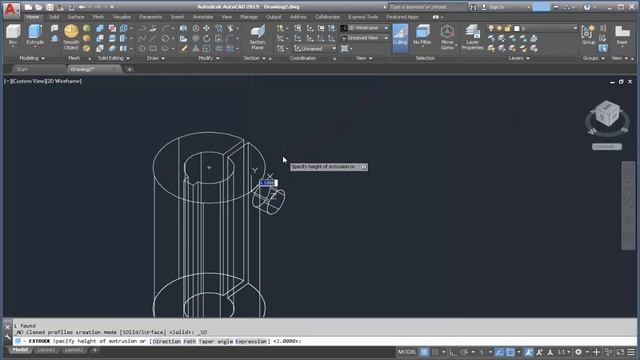Toggle layer lock icon in Layers dropdown
Image resolution: width=640 pixels, height=360 pixels.
[x=507, y=28]
